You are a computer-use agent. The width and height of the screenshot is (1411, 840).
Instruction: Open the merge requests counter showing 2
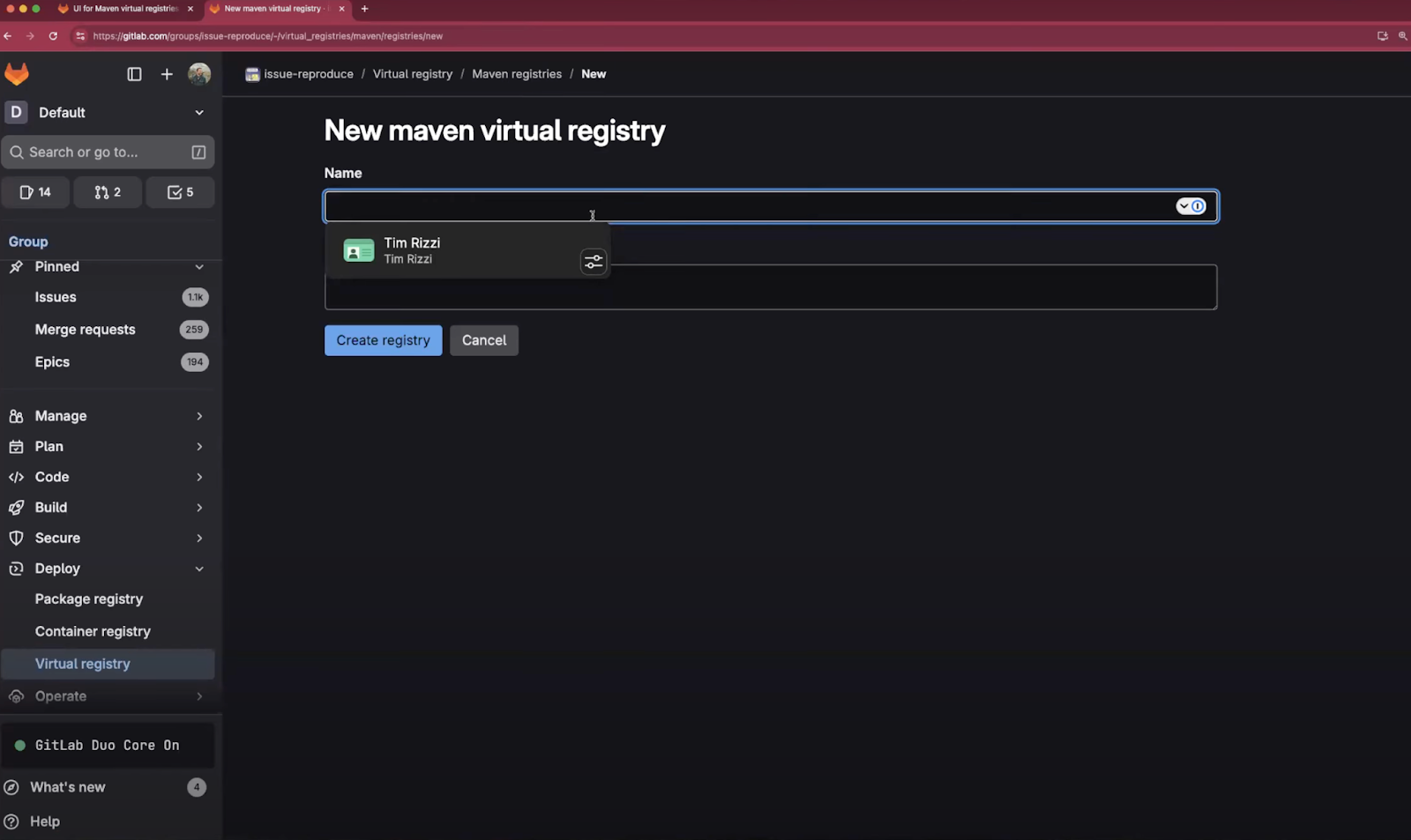pos(108,192)
